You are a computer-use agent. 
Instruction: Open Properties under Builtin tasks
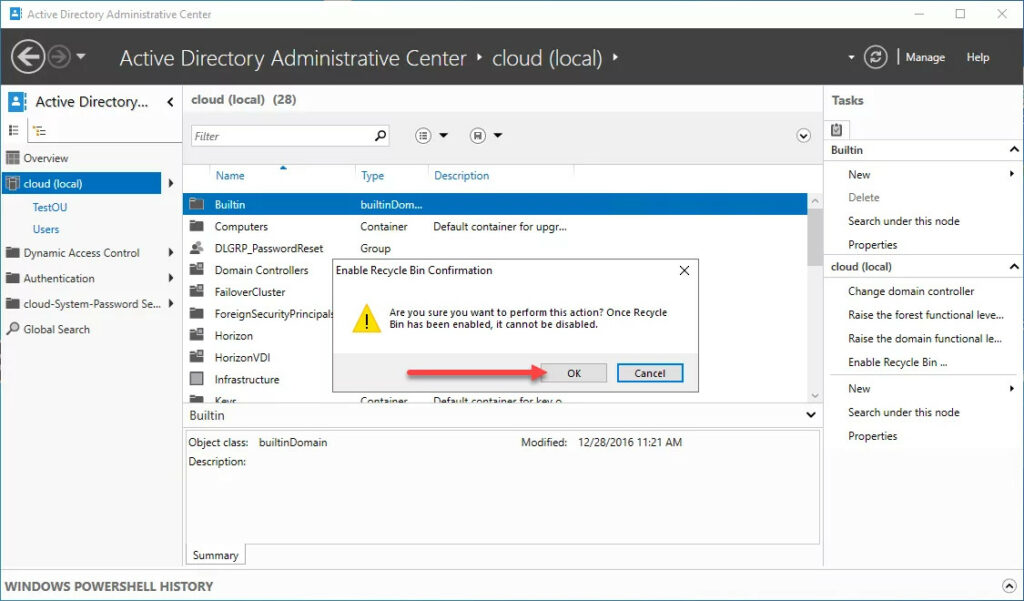click(872, 245)
